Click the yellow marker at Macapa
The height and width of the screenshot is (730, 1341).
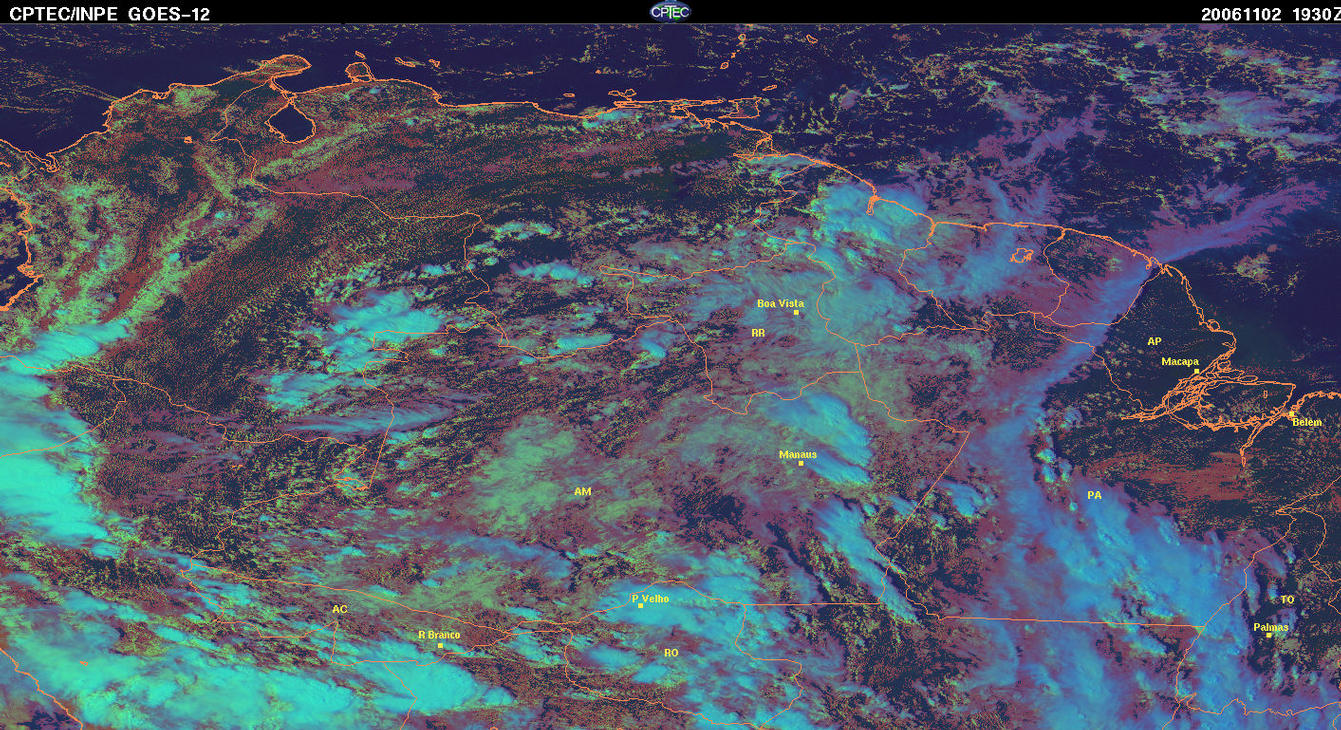[x=1196, y=371]
